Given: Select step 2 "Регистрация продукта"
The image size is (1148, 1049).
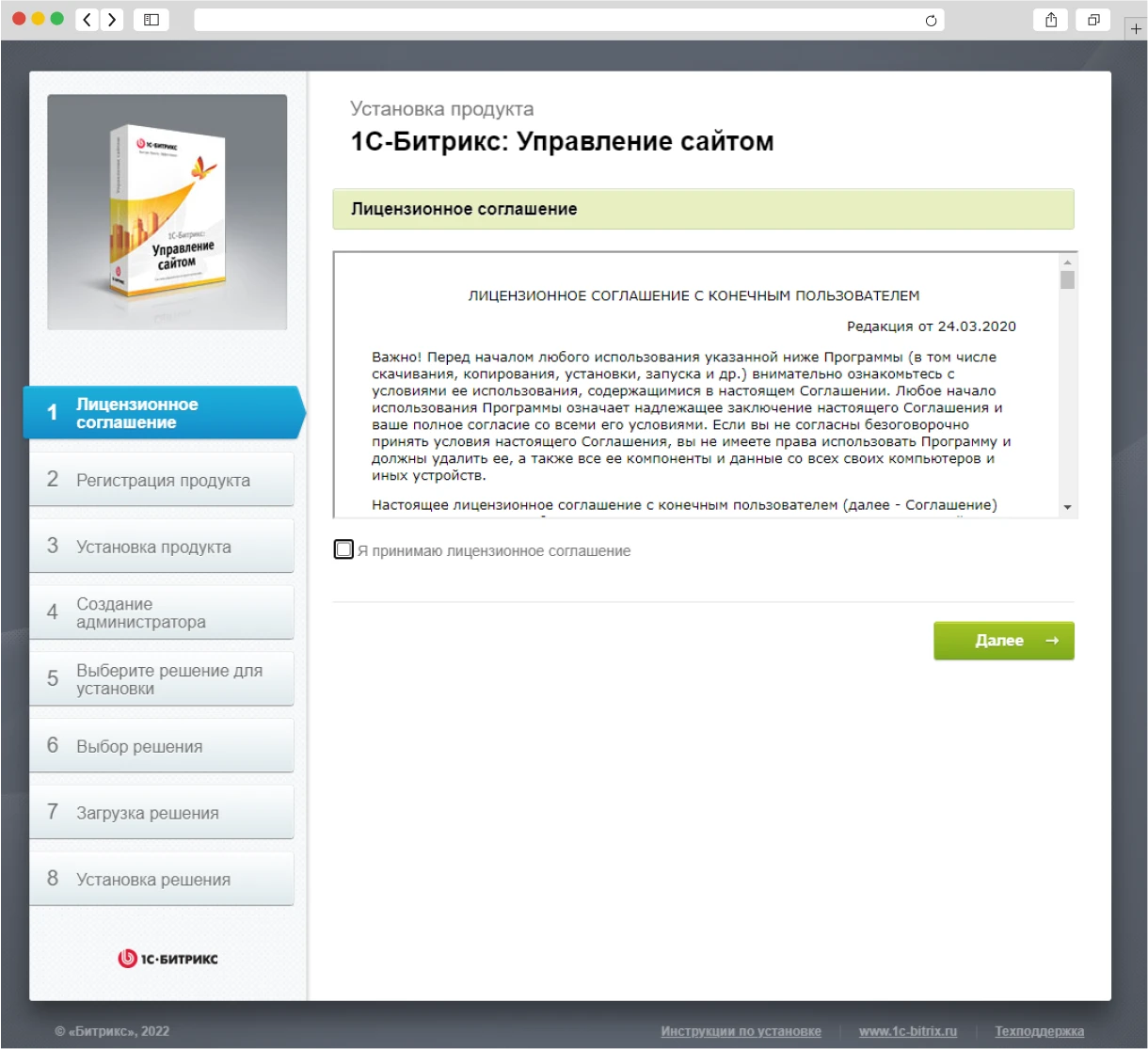Looking at the screenshot, I should [x=162, y=479].
